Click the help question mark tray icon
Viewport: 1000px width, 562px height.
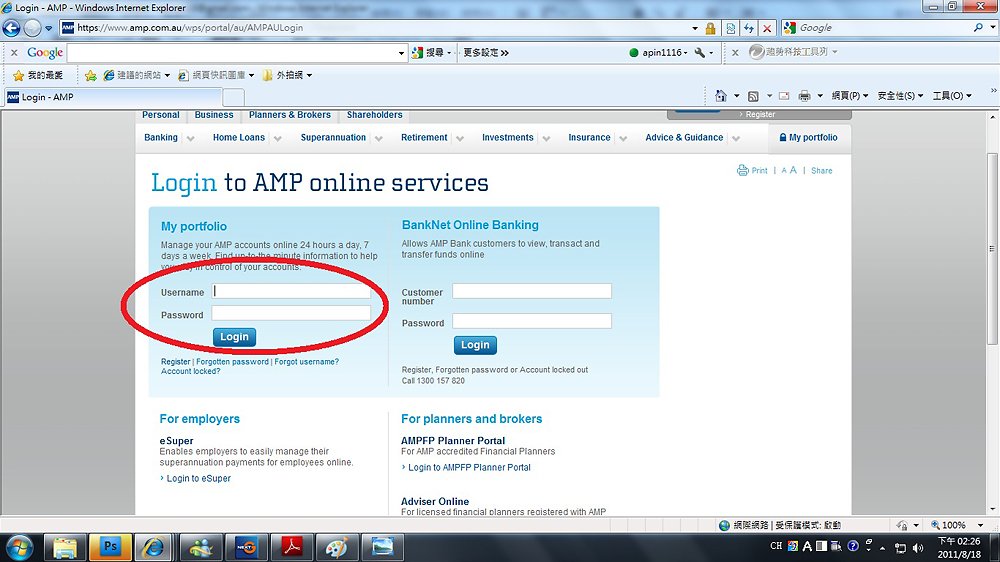click(853, 546)
